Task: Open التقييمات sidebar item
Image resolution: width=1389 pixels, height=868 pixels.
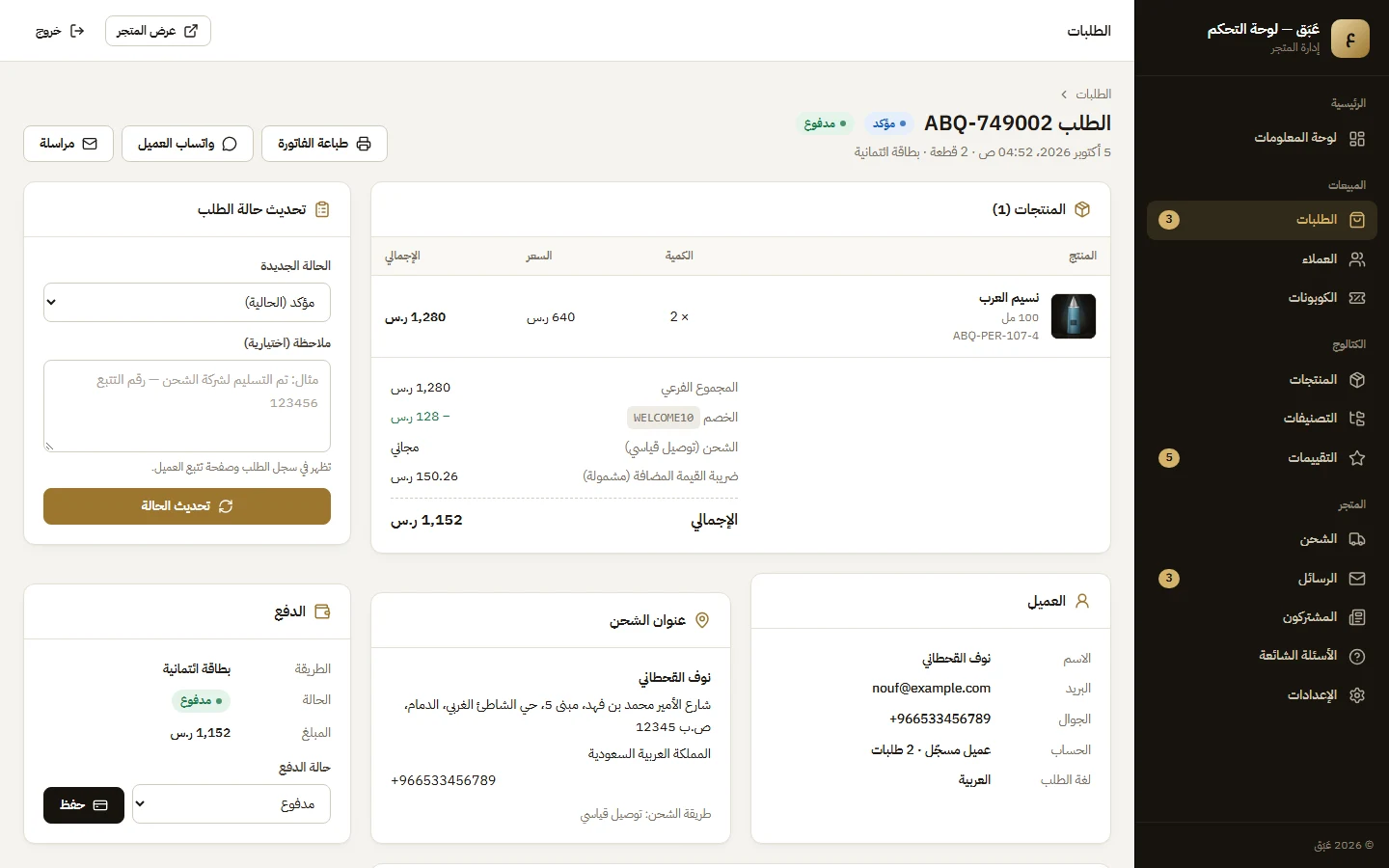Action: tap(1262, 458)
